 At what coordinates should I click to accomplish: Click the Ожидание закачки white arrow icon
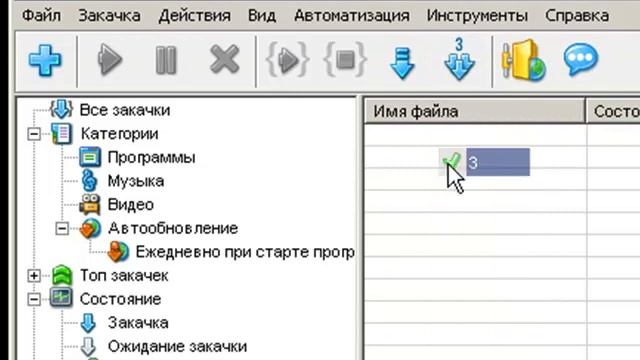tap(88, 347)
